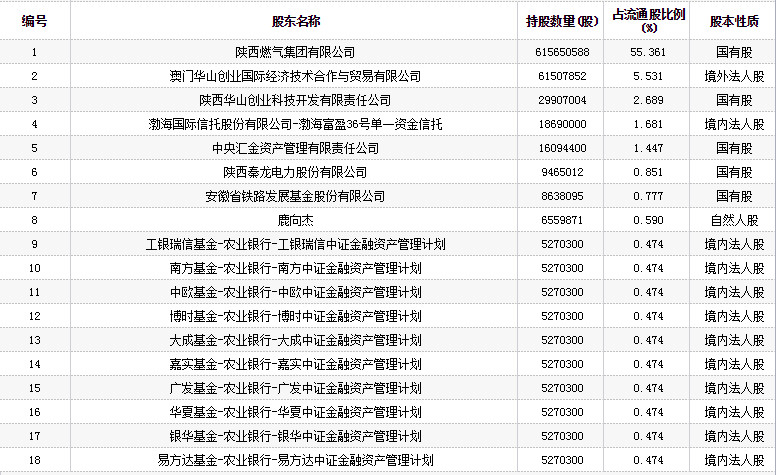The image size is (778, 475).
Task: Click share count 615650588
Action: pyautogui.click(x=562, y=52)
